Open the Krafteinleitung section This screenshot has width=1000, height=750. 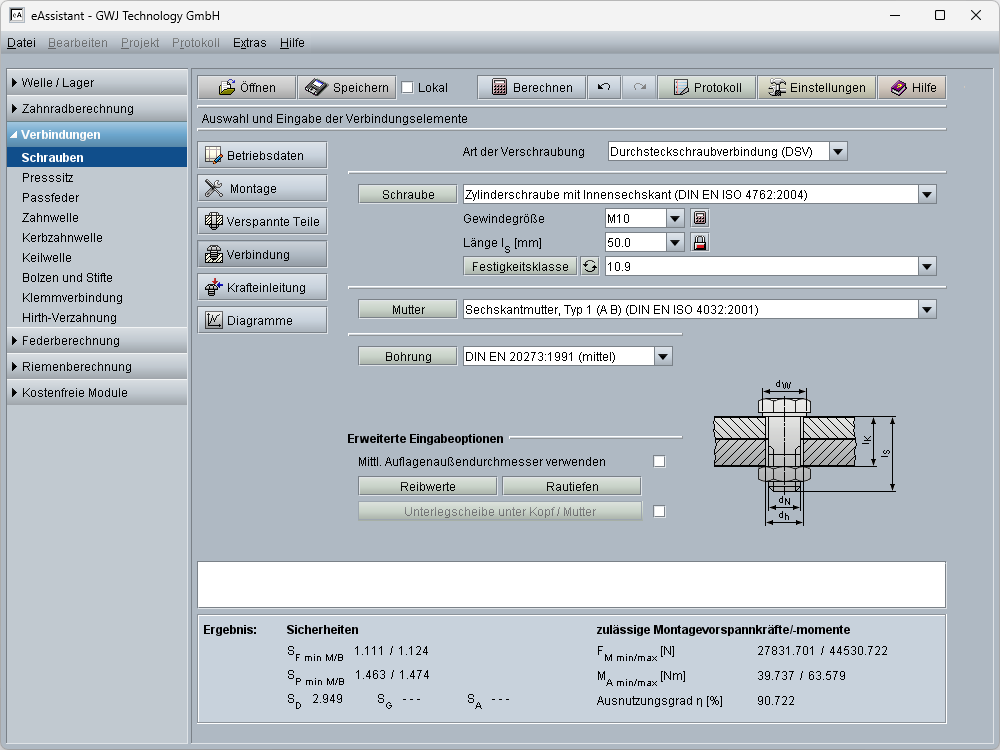262,287
